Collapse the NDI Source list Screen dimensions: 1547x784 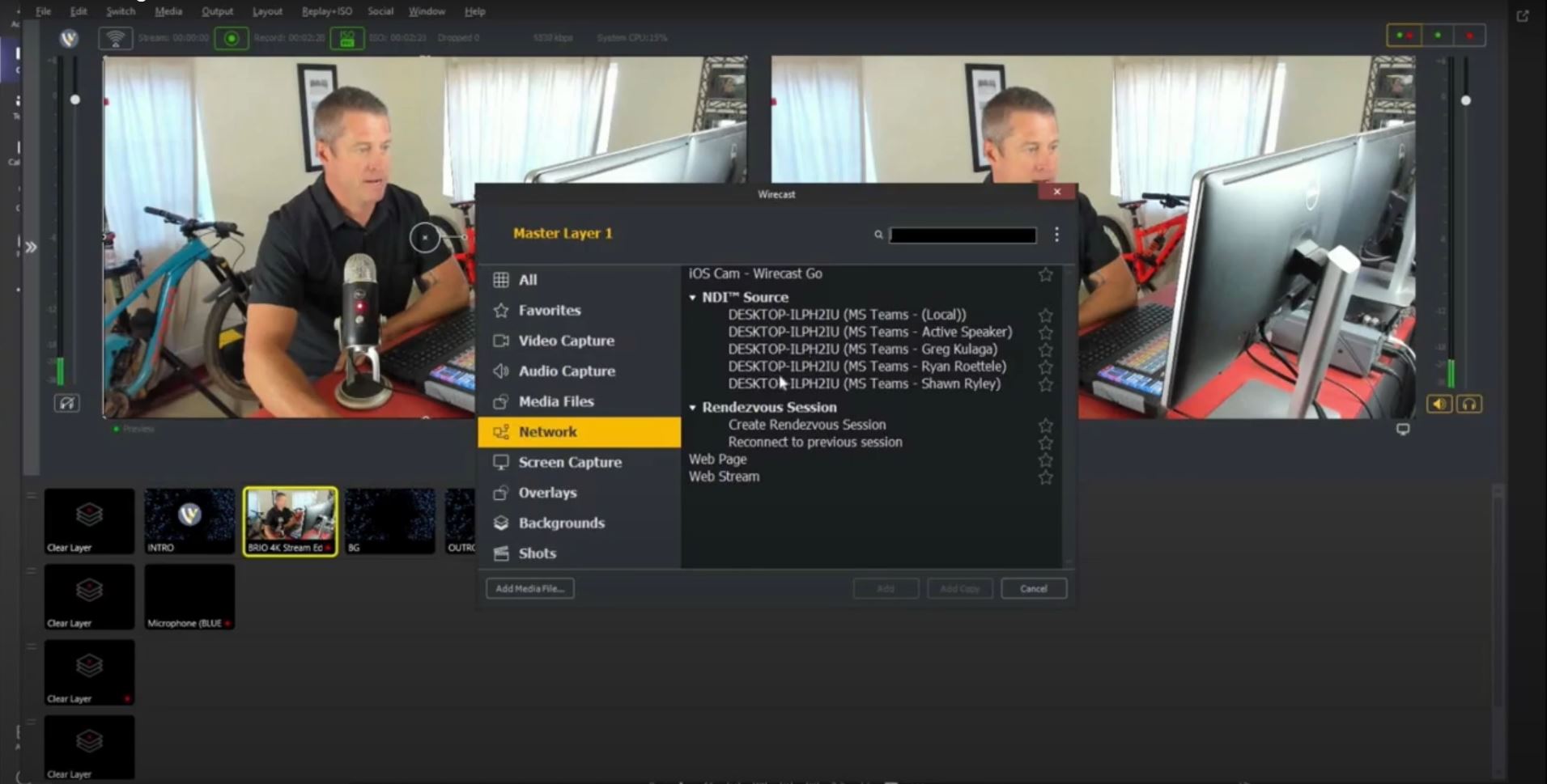(x=694, y=297)
